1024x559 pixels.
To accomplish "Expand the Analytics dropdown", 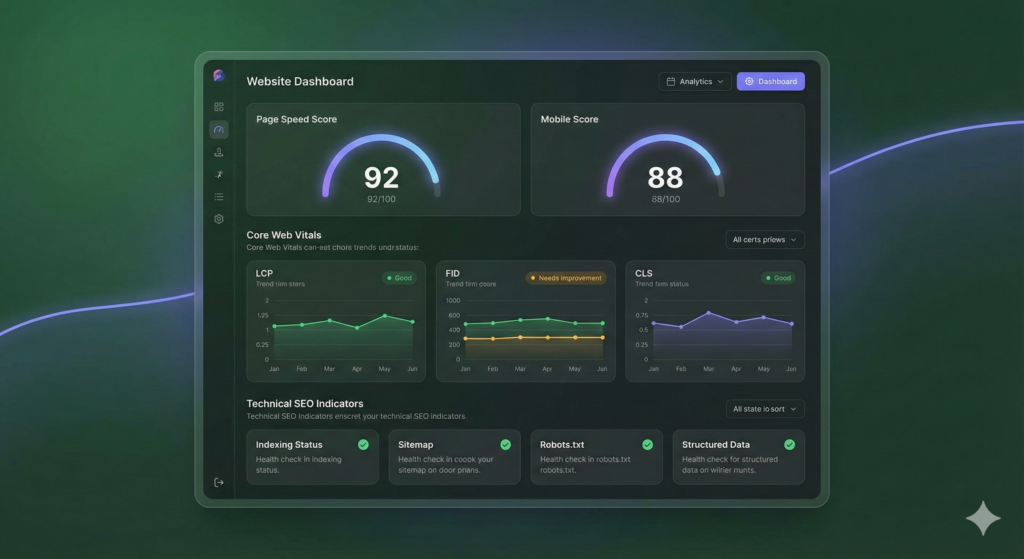I will (x=695, y=82).
